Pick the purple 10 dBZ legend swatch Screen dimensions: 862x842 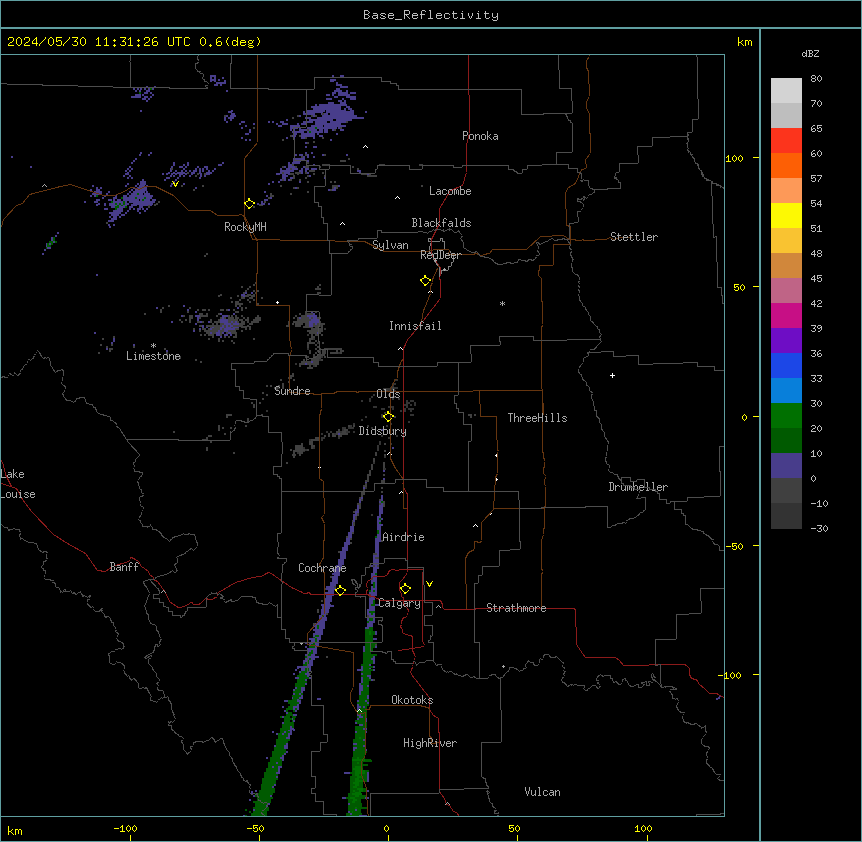pyautogui.click(x=786, y=466)
